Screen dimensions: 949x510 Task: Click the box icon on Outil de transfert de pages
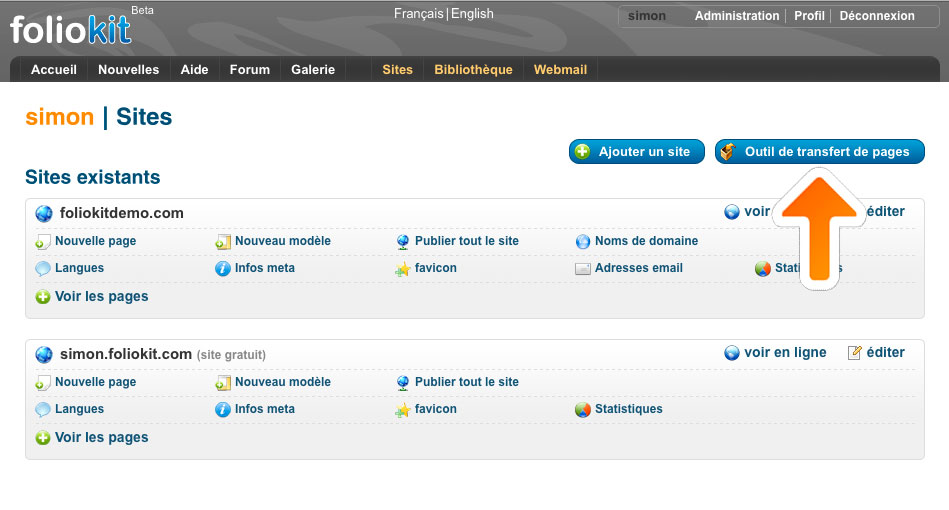pyautogui.click(x=728, y=151)
